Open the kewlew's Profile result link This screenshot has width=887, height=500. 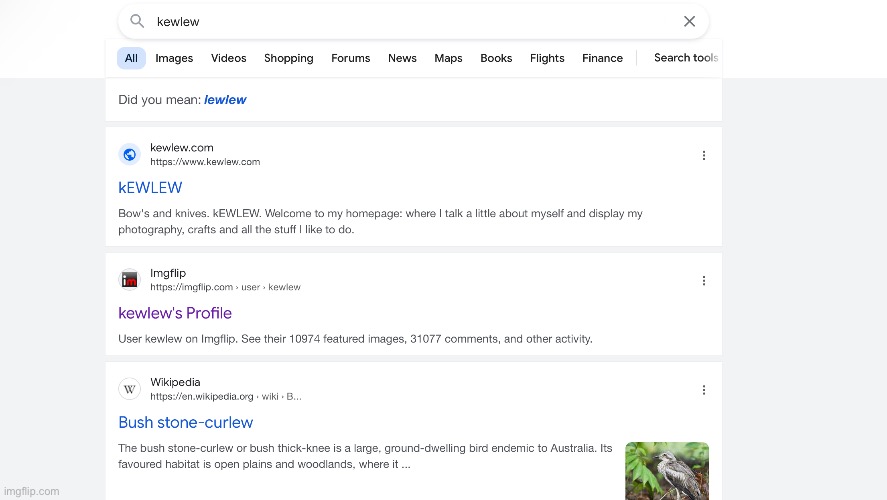click(x=175, y=313)
